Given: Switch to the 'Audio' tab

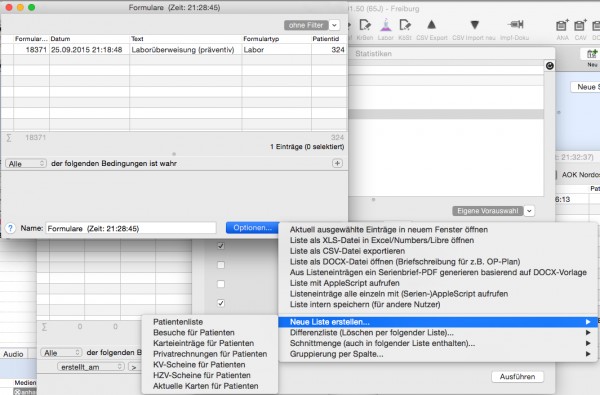Looking at the screenshot, I should [x=13, y=354].
